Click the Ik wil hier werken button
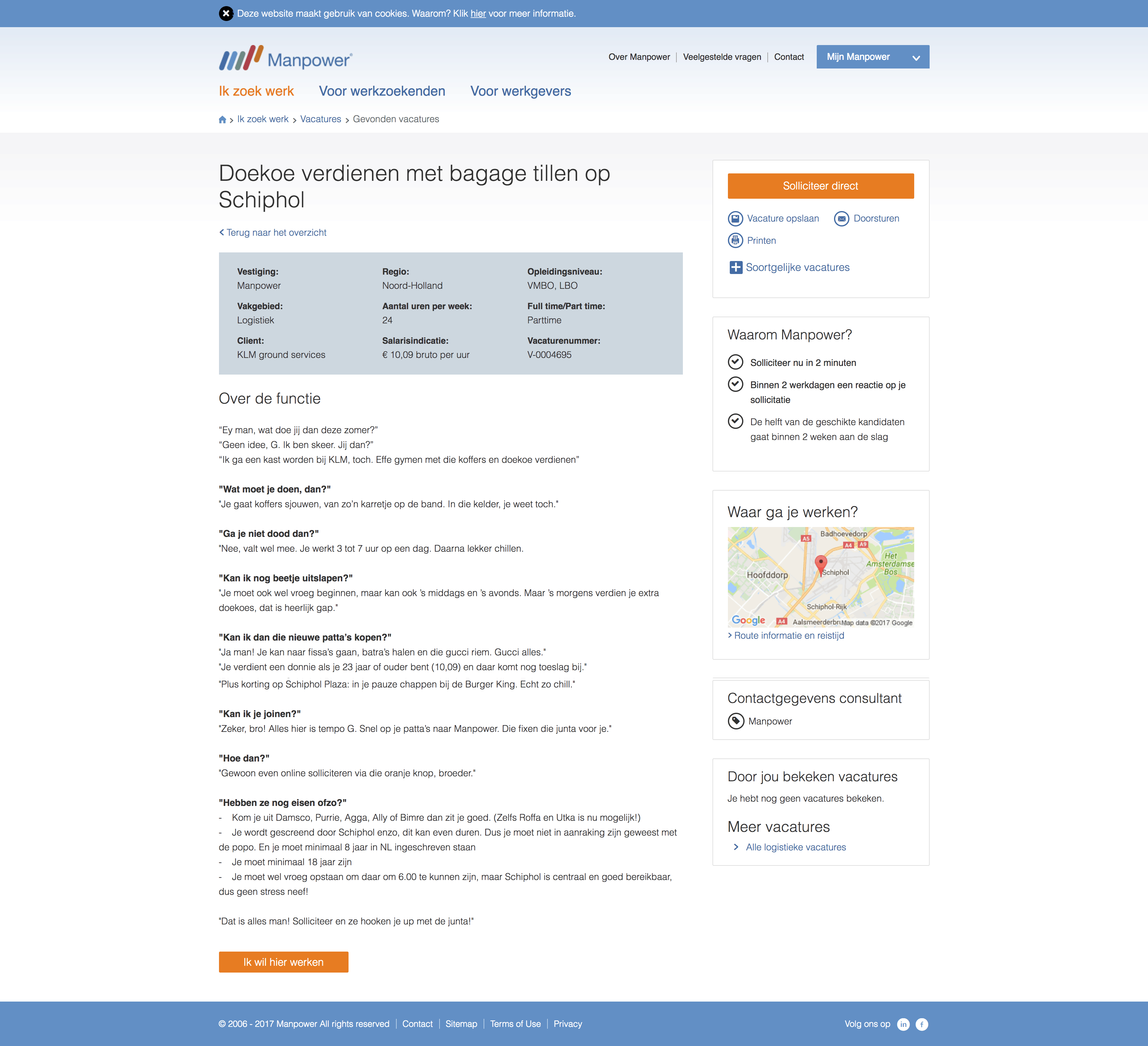Screen dimensions: 1148x1046 click(283, 962)
